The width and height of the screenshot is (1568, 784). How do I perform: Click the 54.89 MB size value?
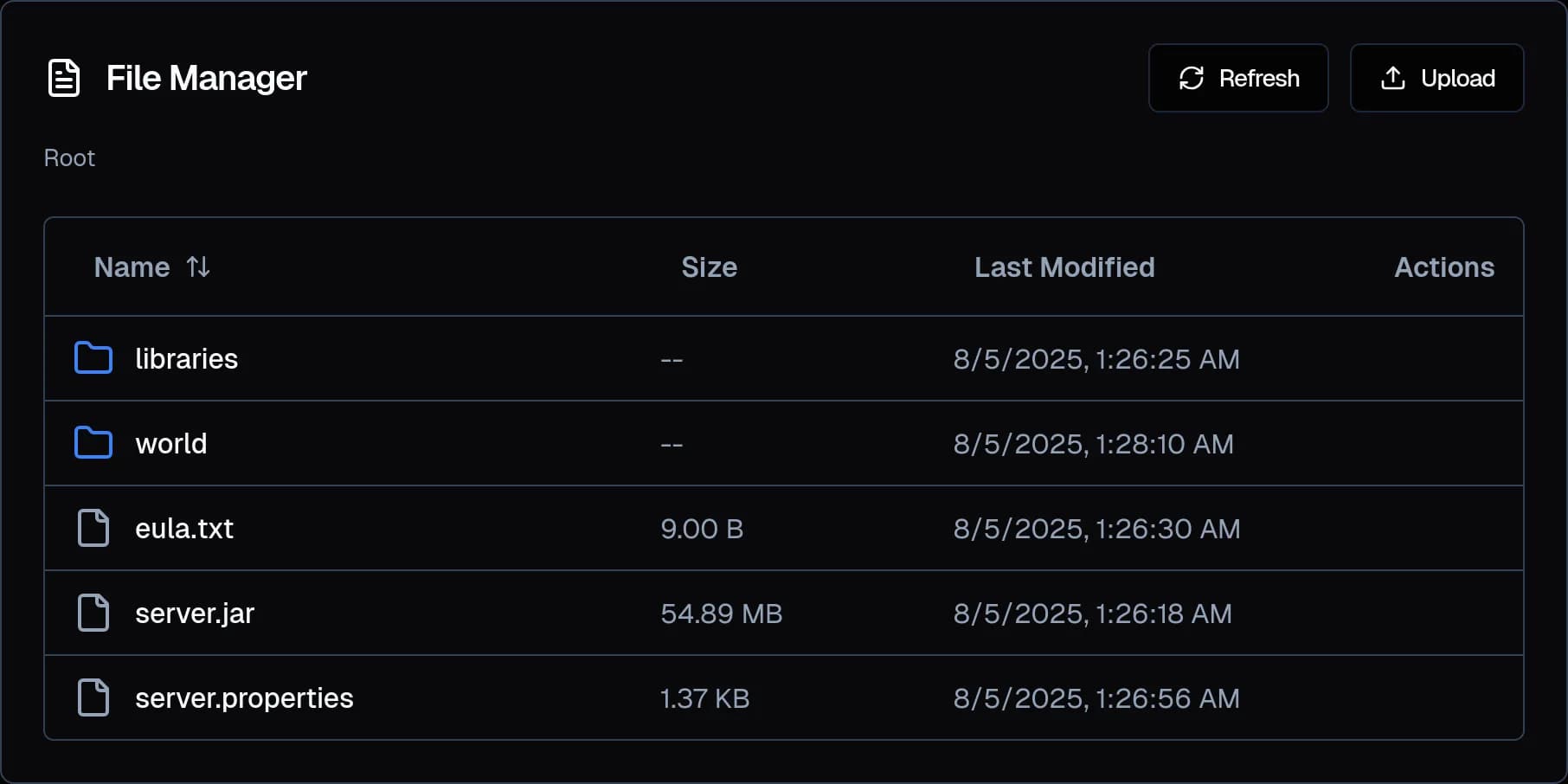click(721, 613)
